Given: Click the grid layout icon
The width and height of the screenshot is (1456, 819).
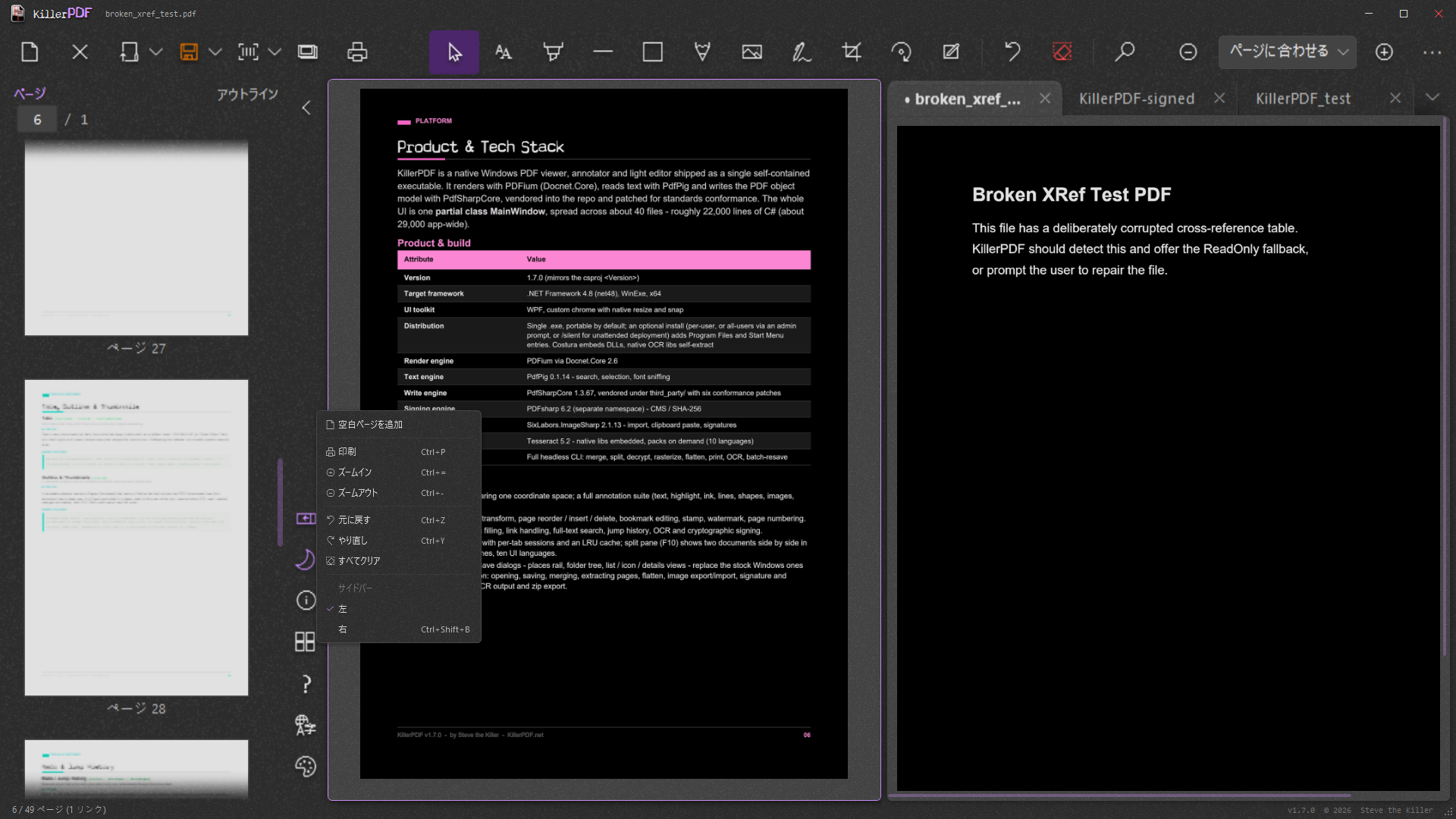Looking at the screenshot, I should [x=305, y=642].
